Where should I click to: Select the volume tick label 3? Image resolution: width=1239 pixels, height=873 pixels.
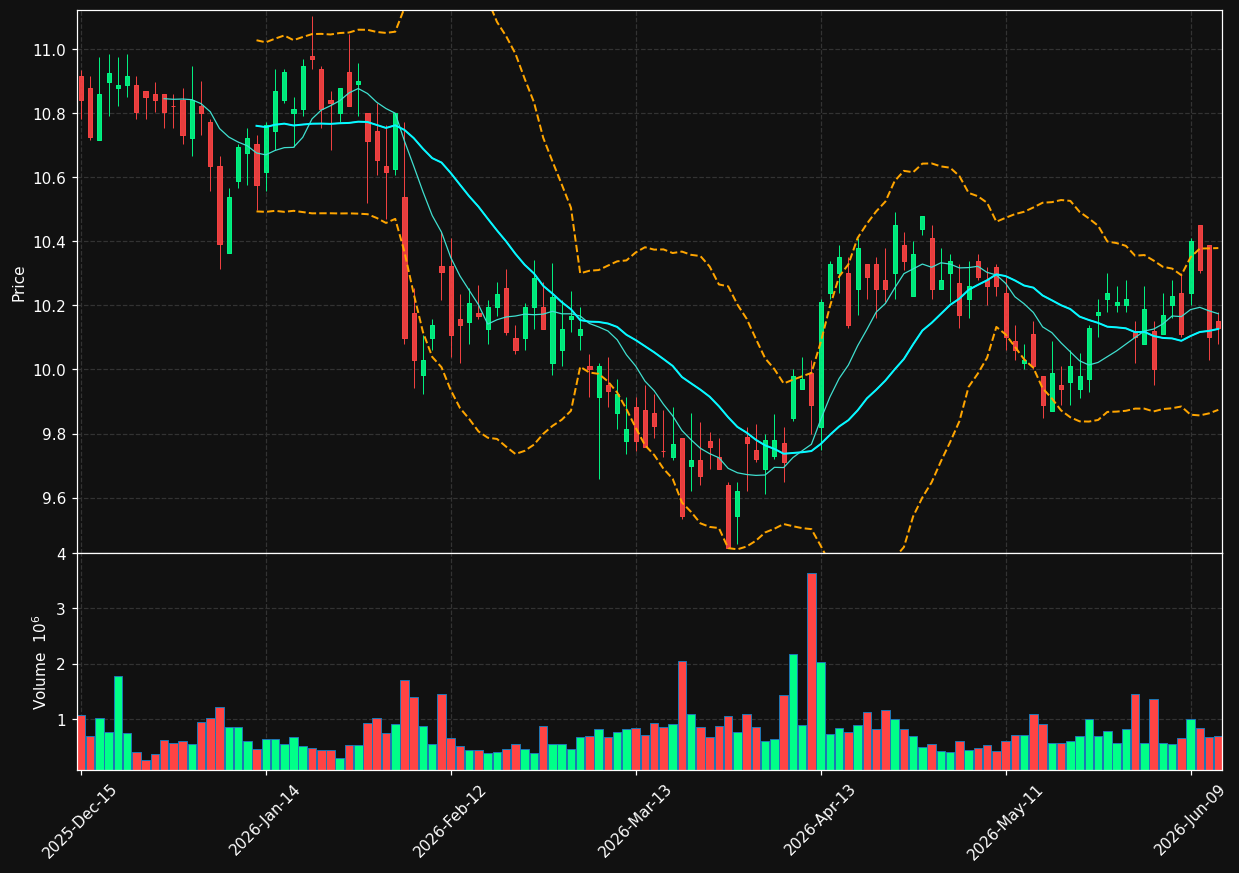61,609
